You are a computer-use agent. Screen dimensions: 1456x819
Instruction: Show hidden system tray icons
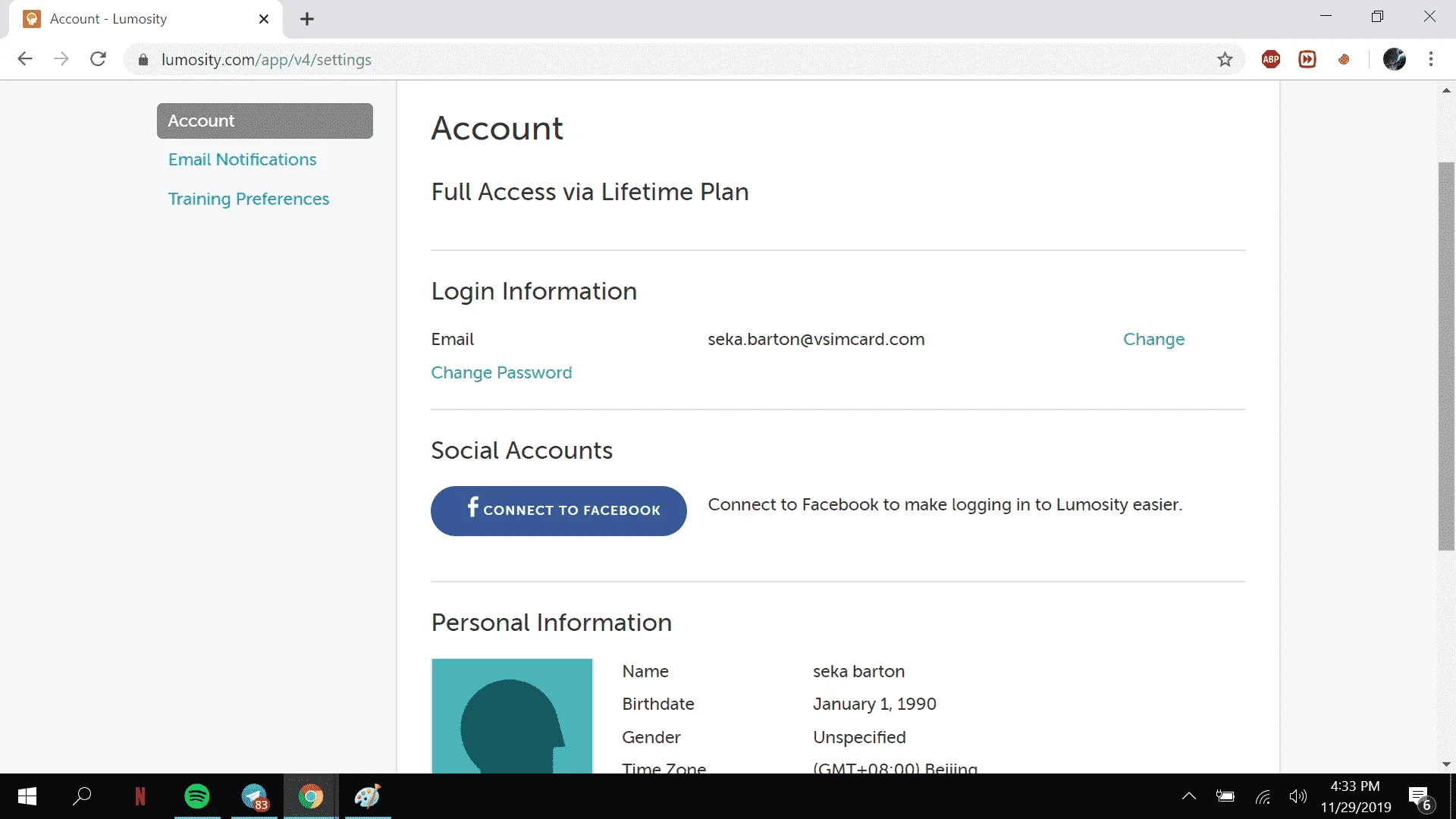pos(1189,796)
